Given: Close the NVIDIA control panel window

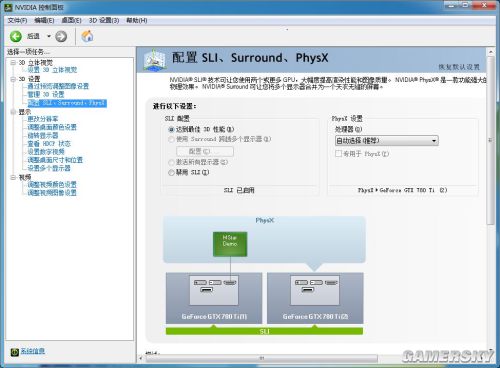Looking at the screenshot, I should point(485,5).
